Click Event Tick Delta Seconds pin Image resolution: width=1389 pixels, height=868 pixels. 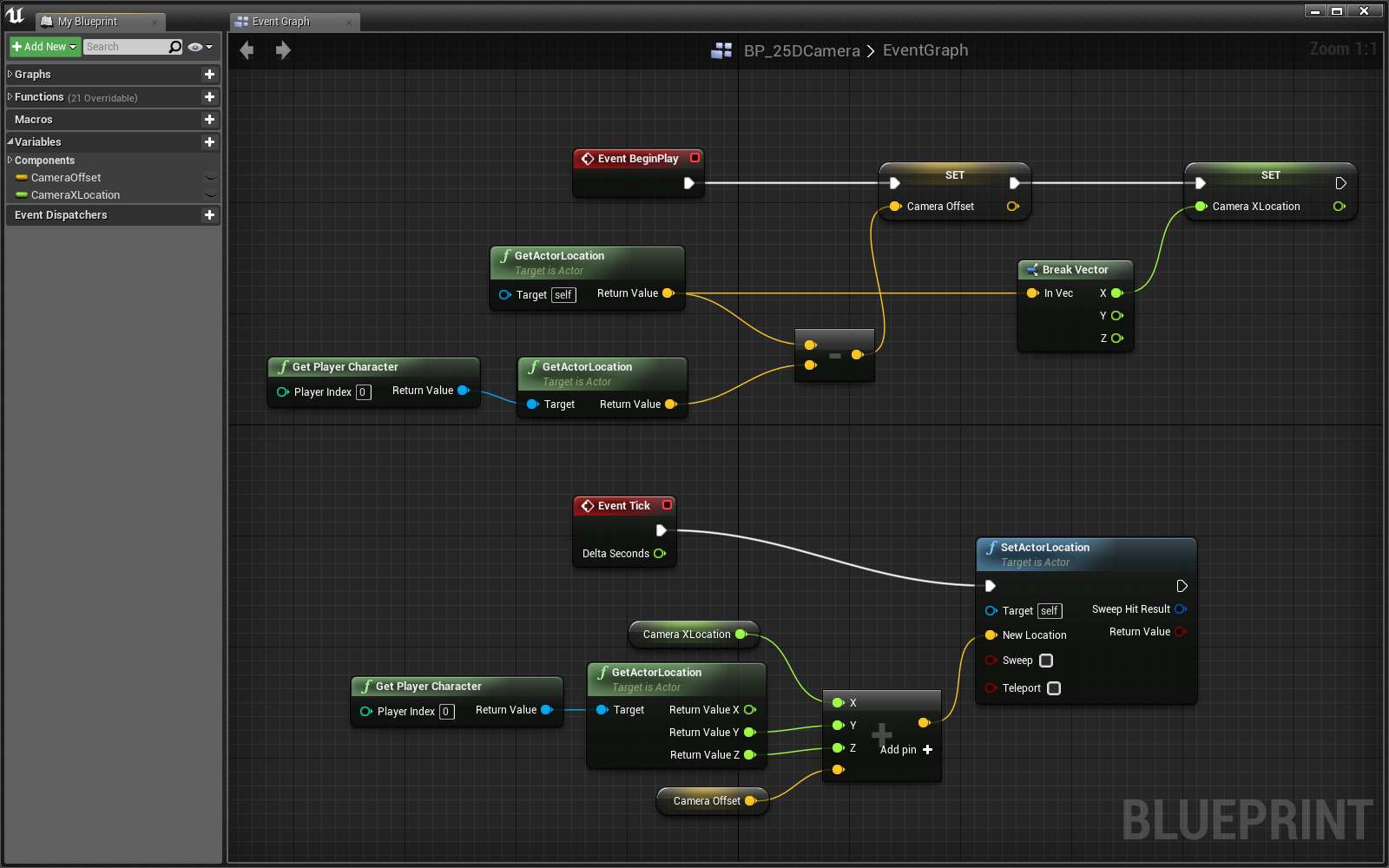click(660, 554)
